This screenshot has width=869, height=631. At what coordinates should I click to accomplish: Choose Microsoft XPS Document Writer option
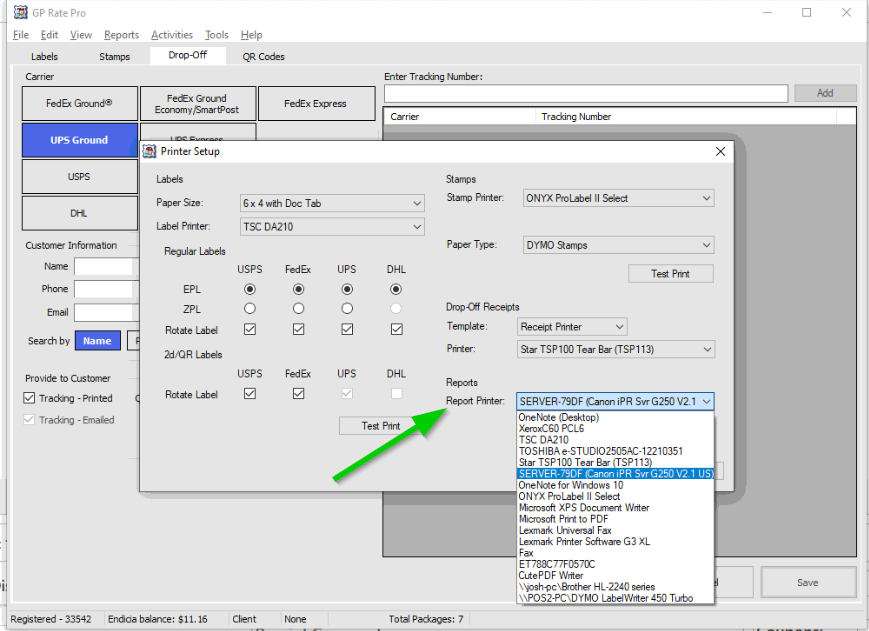point(615,507)
